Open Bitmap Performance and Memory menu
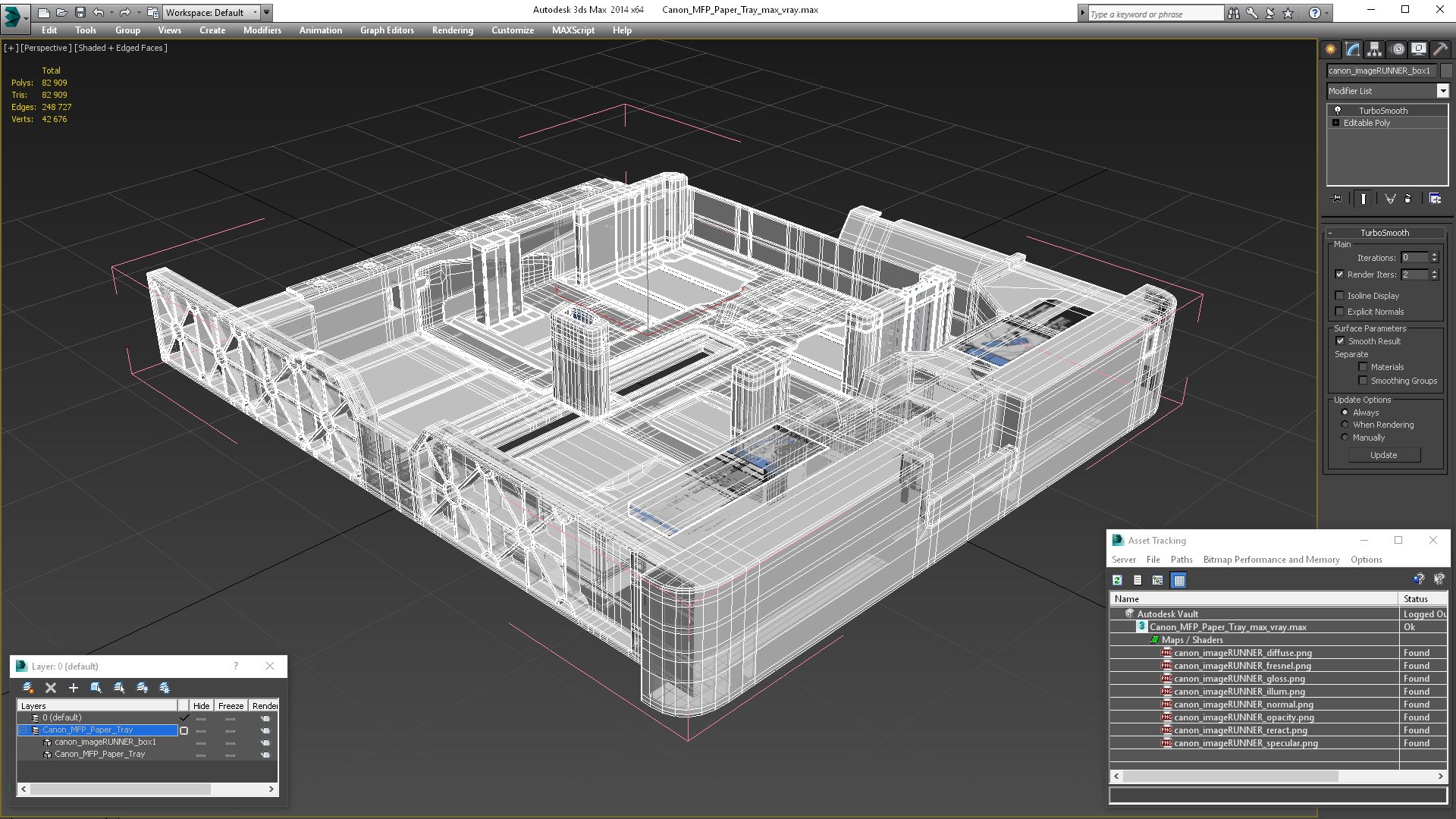Screen dimensions: 1456x819 click(x=1271, y=560)
